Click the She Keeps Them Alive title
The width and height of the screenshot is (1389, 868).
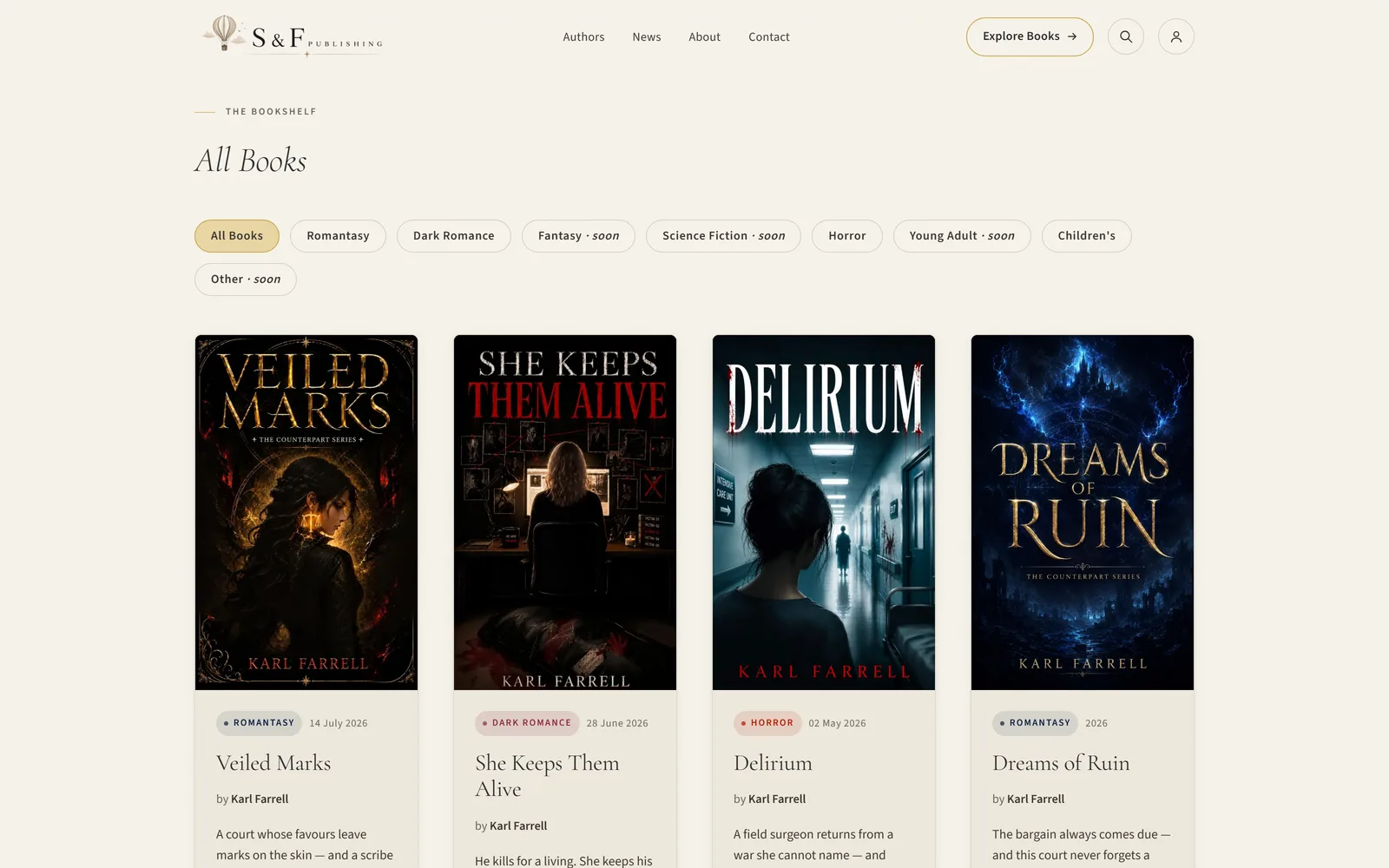pos(547,776)
